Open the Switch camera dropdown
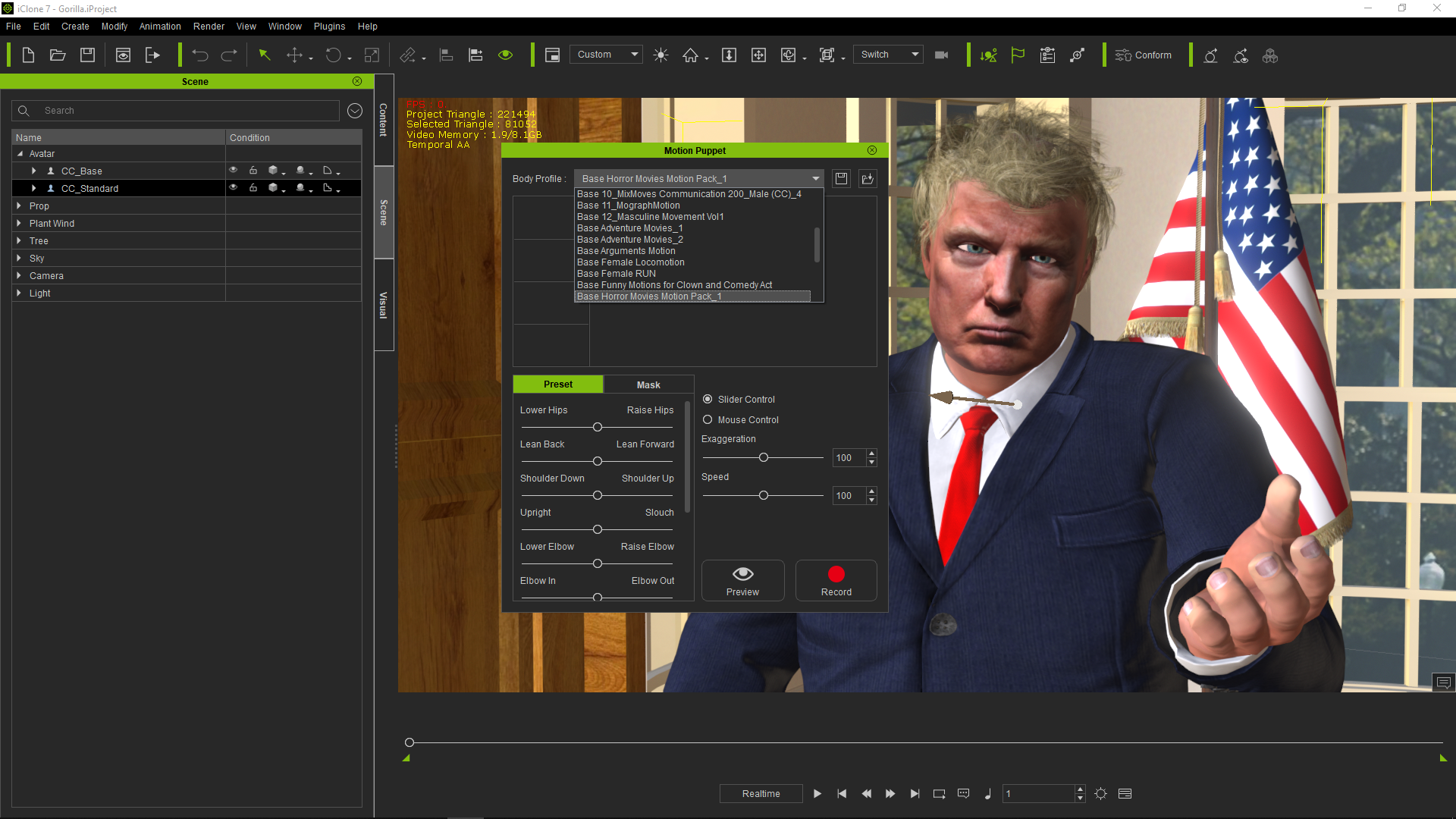The height and width of the screenshot is (819, 1456). [x=888, y=55]
